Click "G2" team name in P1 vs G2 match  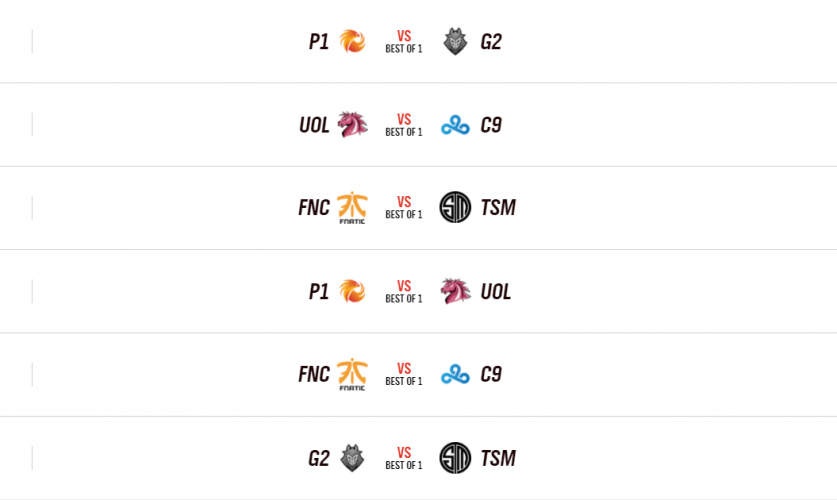491,42
